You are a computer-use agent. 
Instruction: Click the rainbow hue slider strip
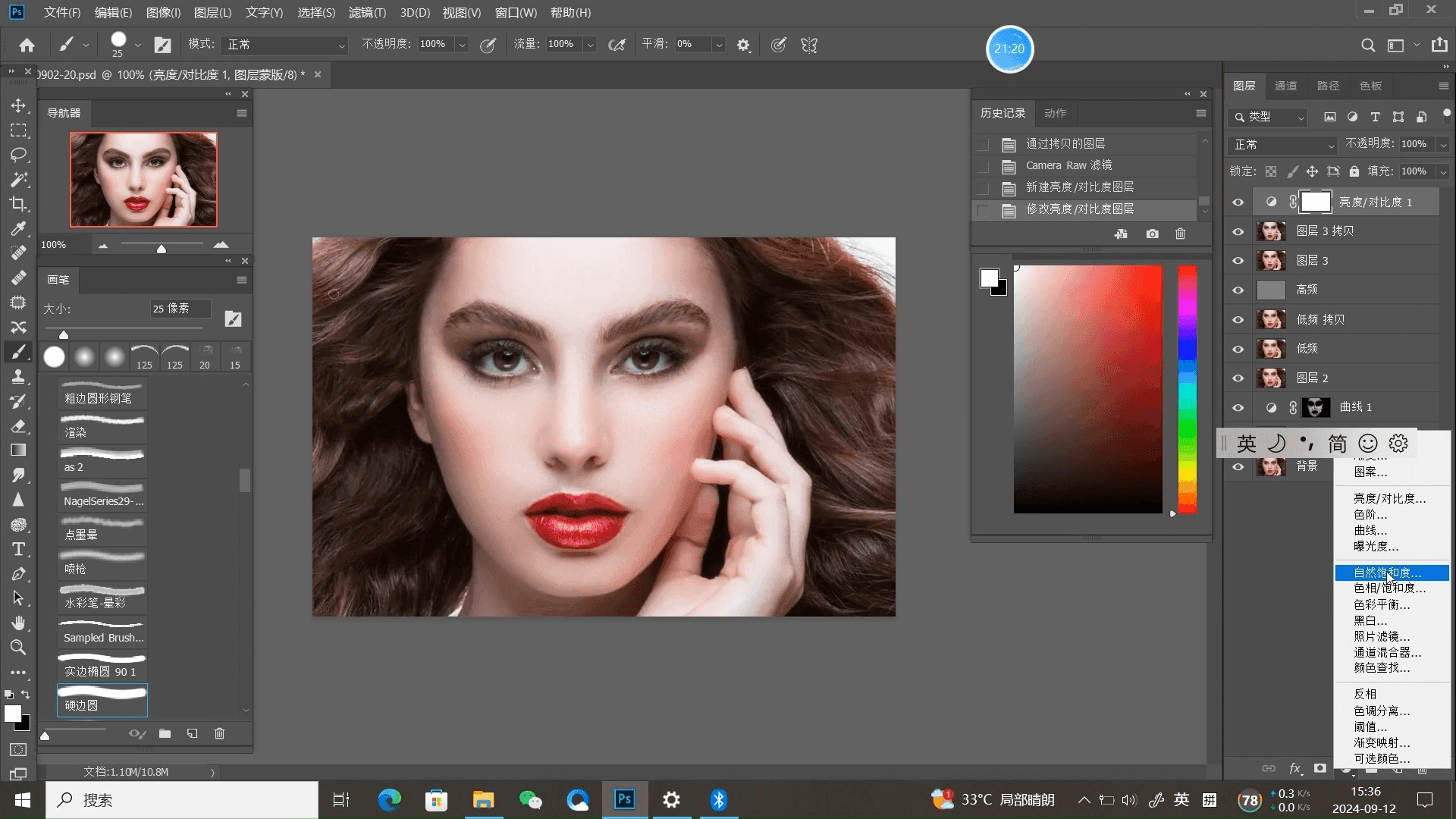1187,388
